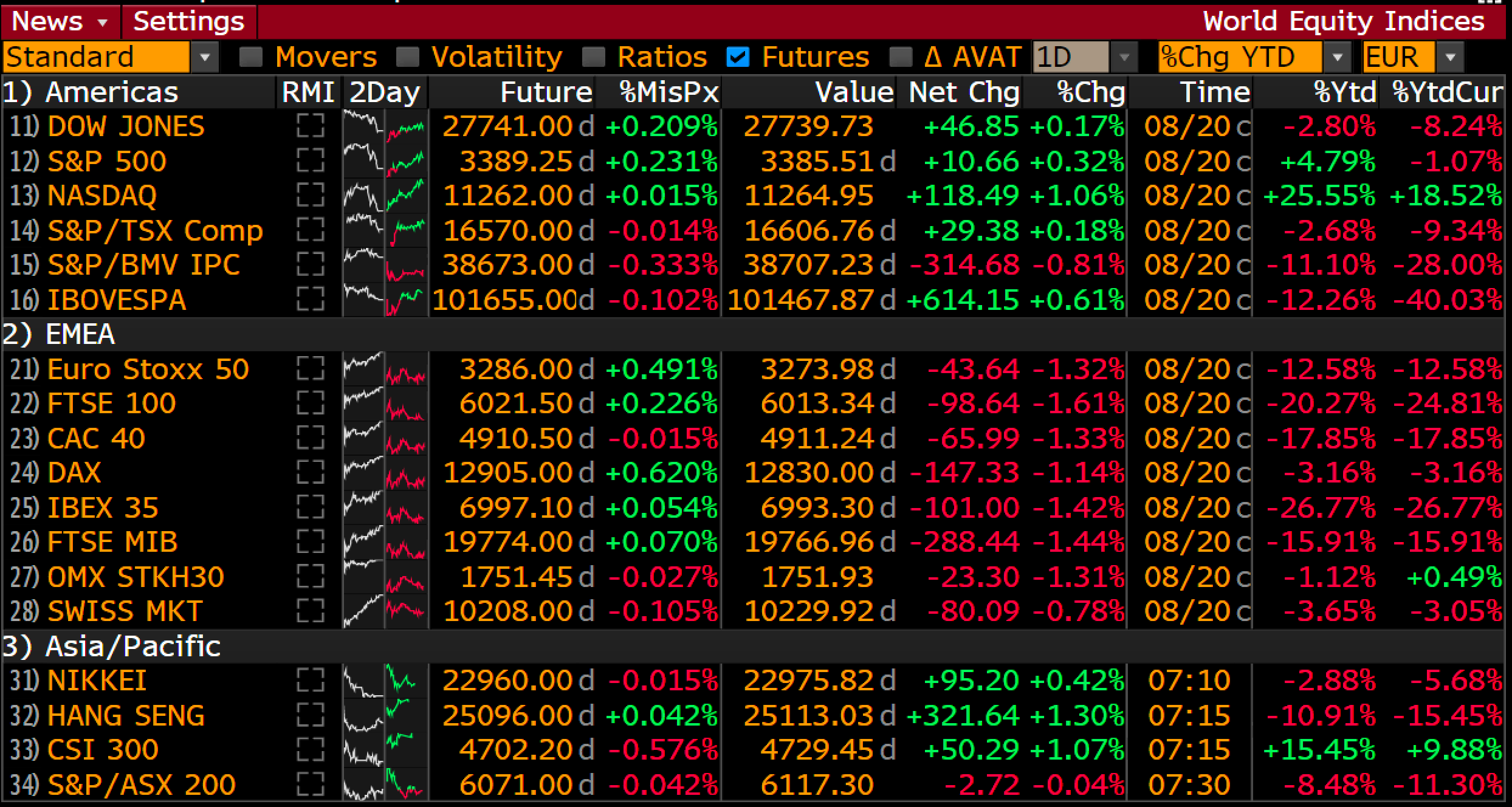The width and height of the screenshot is (1512, 807).
Task: Toggle RMI box for DOW JONES
Action: point(310,126)
